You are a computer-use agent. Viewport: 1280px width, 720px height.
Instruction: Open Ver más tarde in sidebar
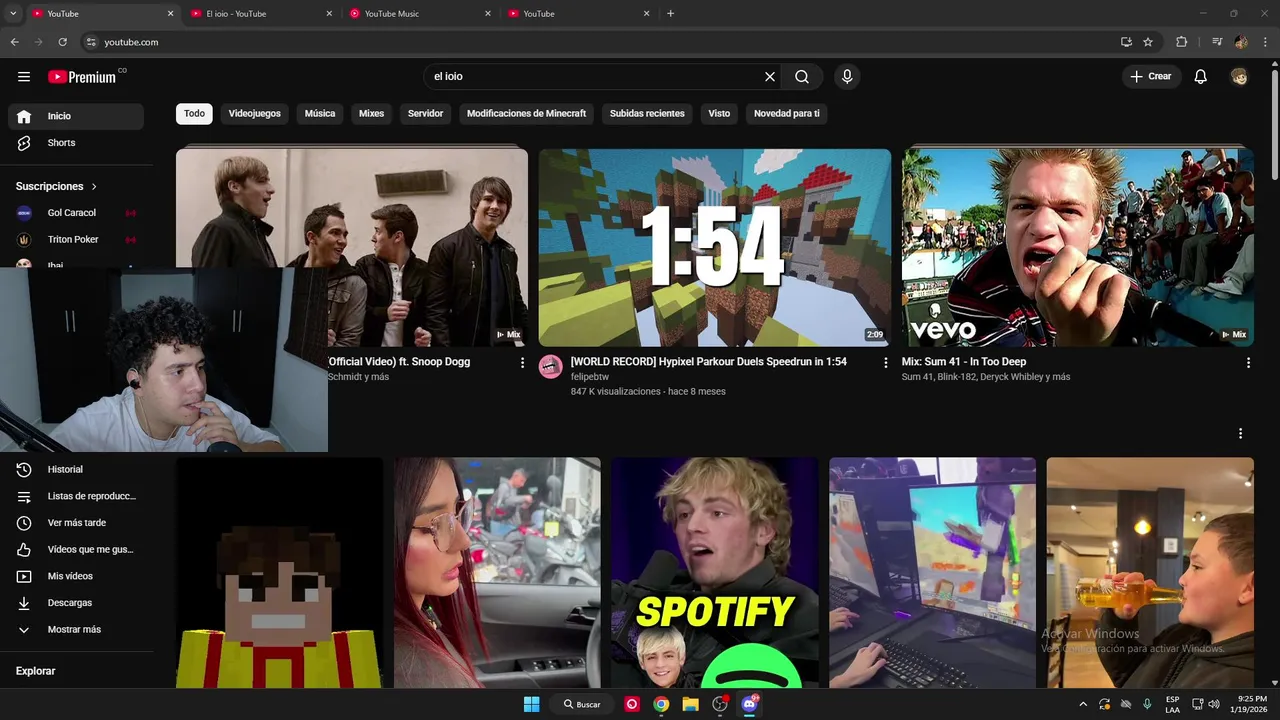(76, 523)
